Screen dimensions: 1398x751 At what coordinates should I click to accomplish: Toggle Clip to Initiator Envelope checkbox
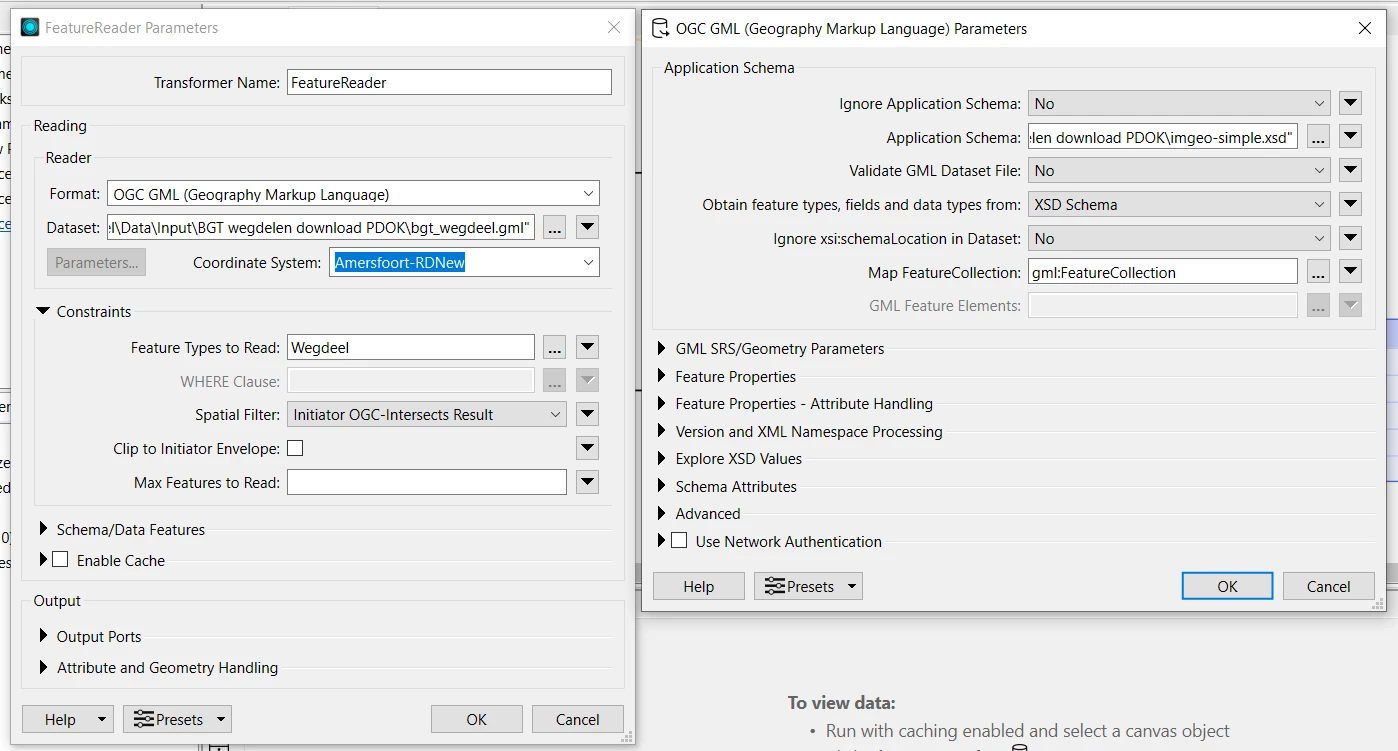[x=295, y=449]
